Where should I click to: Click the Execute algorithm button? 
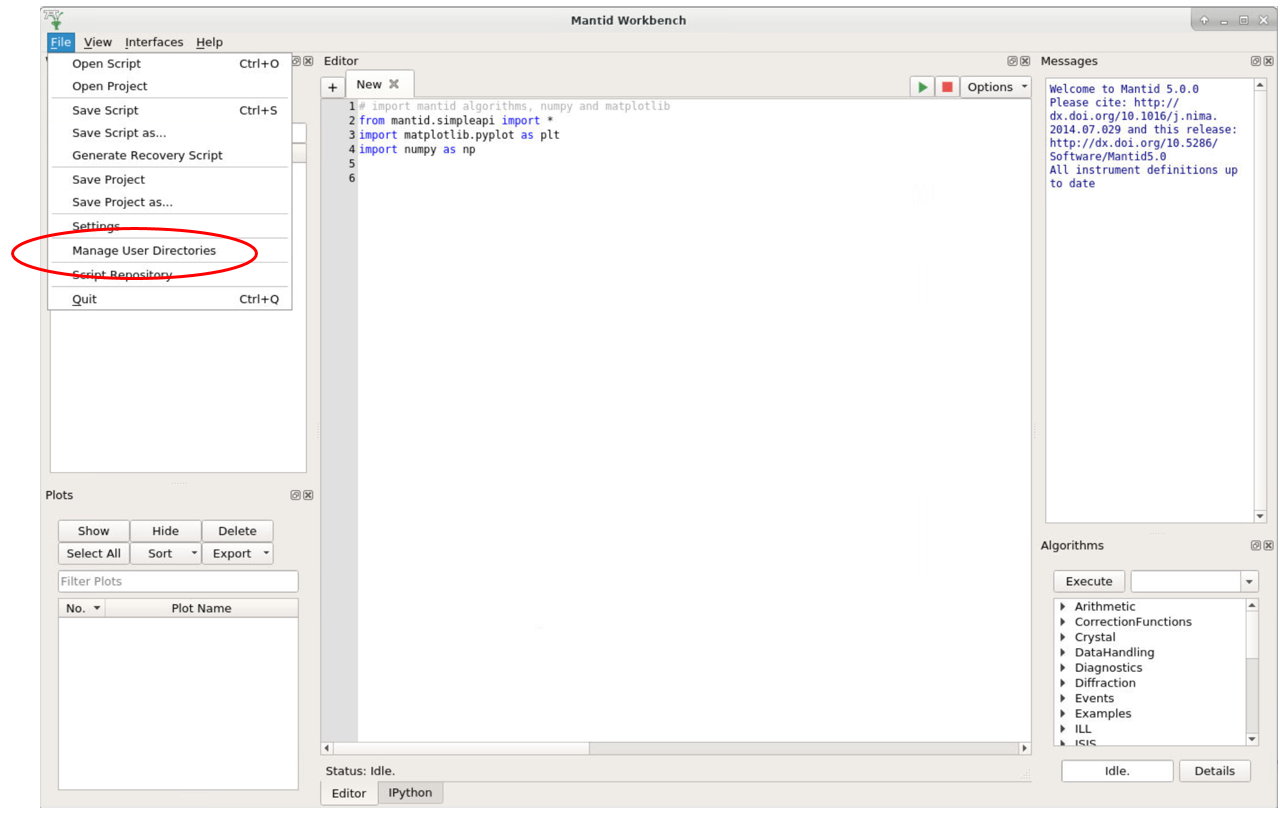(x=1089, y=581)
